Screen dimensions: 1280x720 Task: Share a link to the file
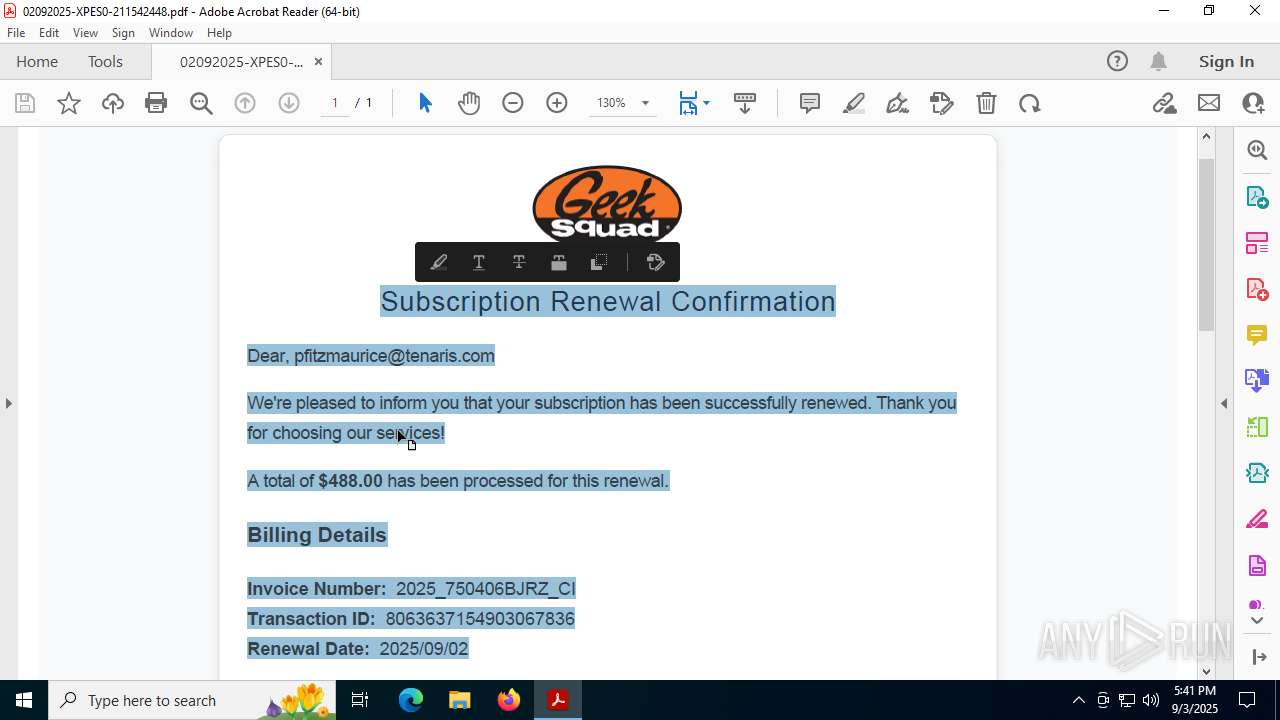[x=1165, y=103]
